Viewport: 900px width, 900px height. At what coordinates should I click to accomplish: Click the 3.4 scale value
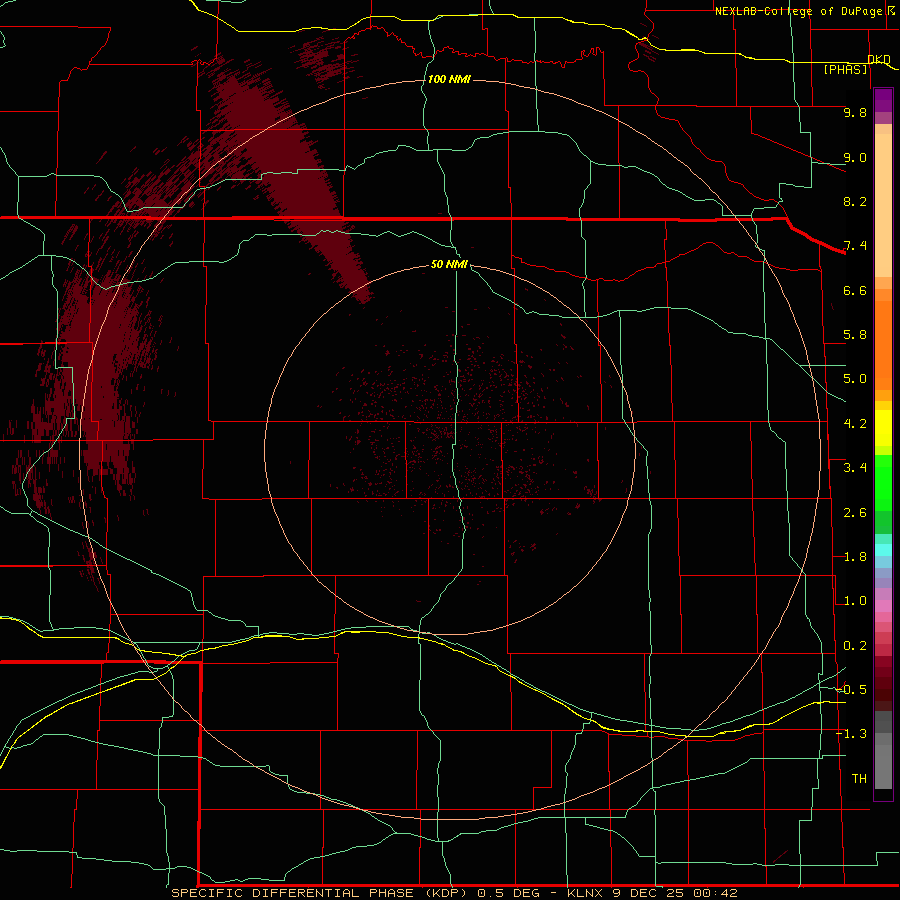click(855, 468)
